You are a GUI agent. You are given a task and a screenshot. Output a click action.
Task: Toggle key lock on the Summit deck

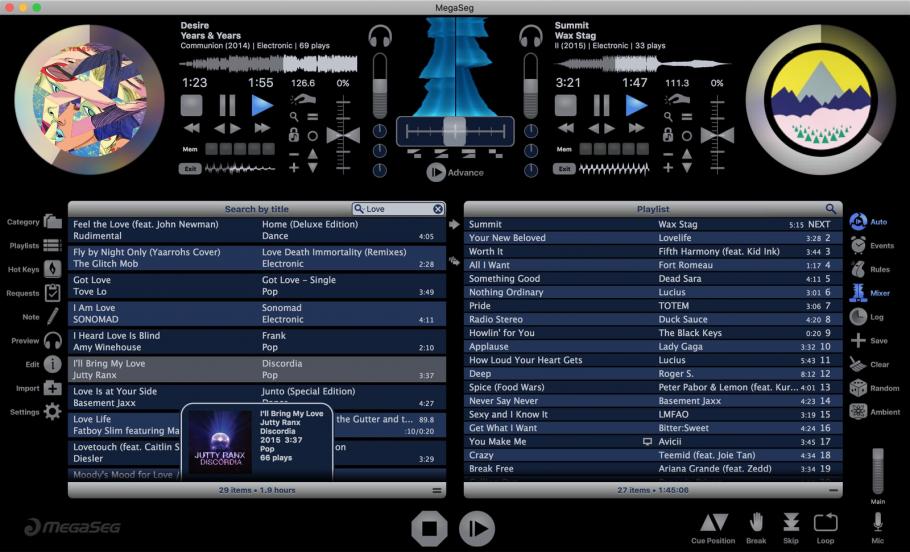(x=668, y=135)
